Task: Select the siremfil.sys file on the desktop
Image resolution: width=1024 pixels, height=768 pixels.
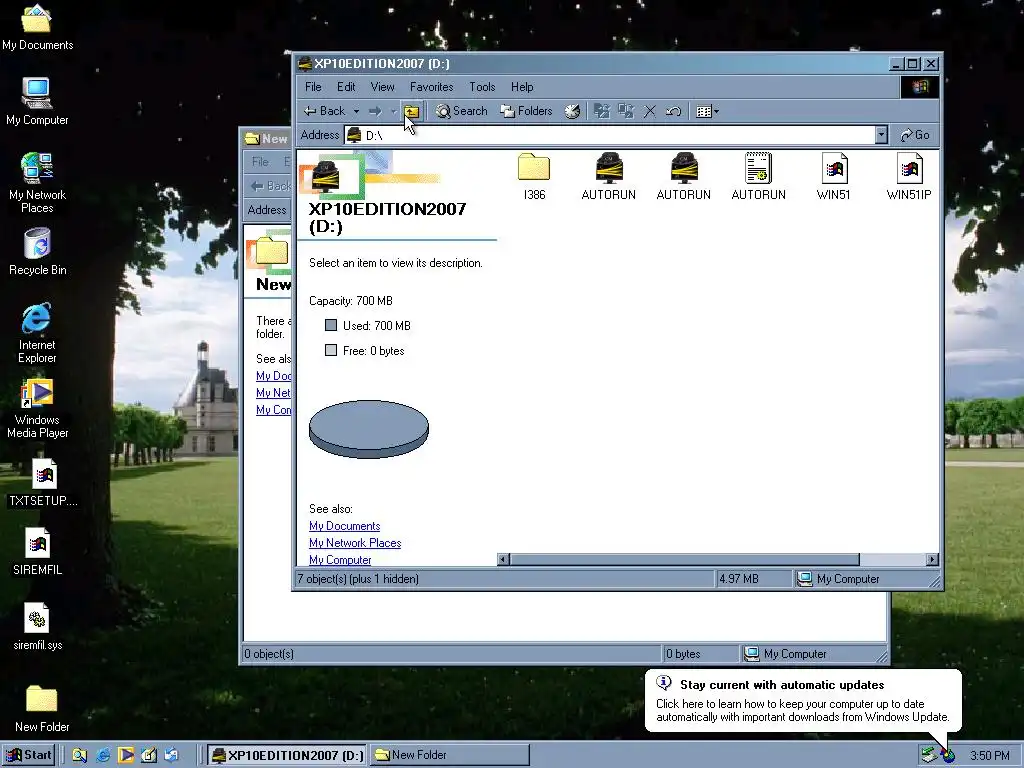Action: click(37, 627)
